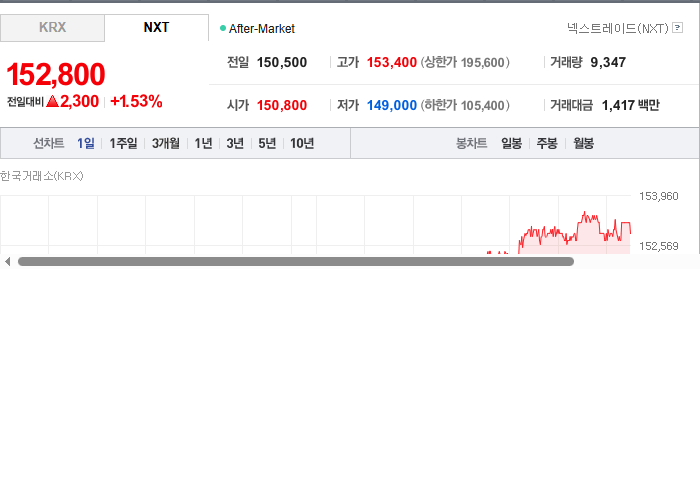Viewport: 700px width, 490px height.
Task: Click the green After-Market status dot
Action: [223, 28]
